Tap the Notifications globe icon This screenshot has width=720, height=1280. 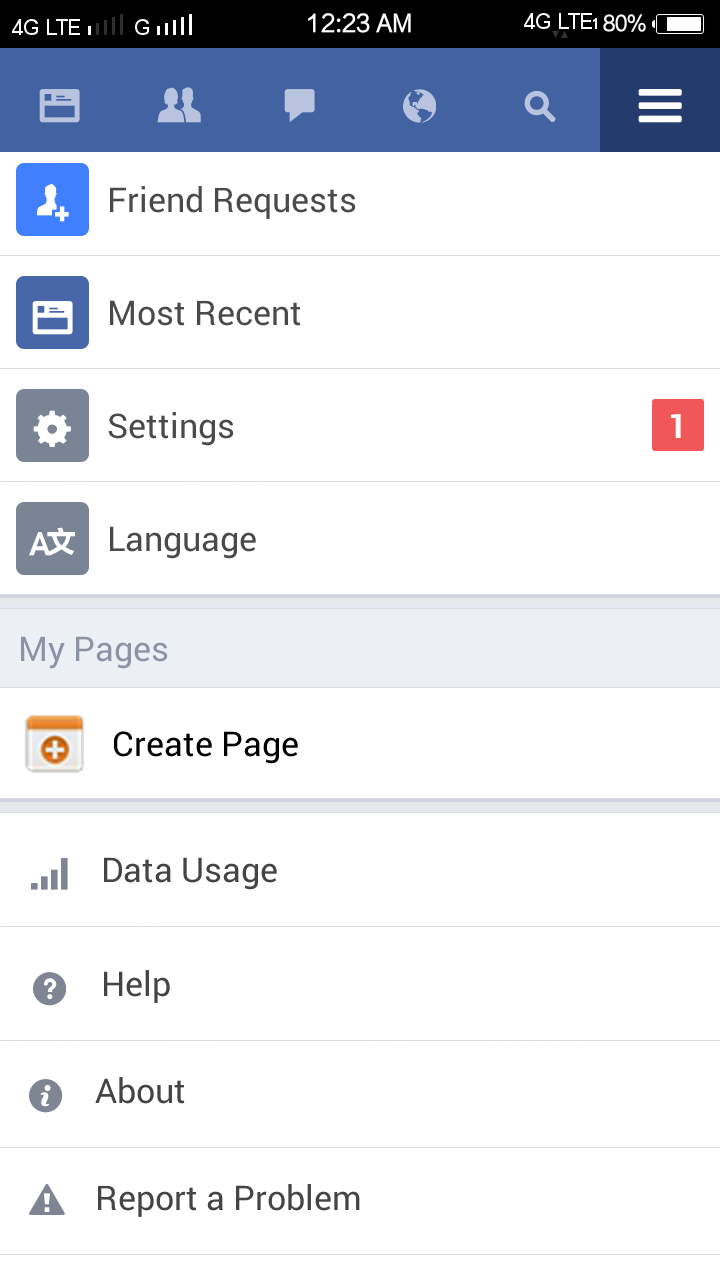pos(420,105)
